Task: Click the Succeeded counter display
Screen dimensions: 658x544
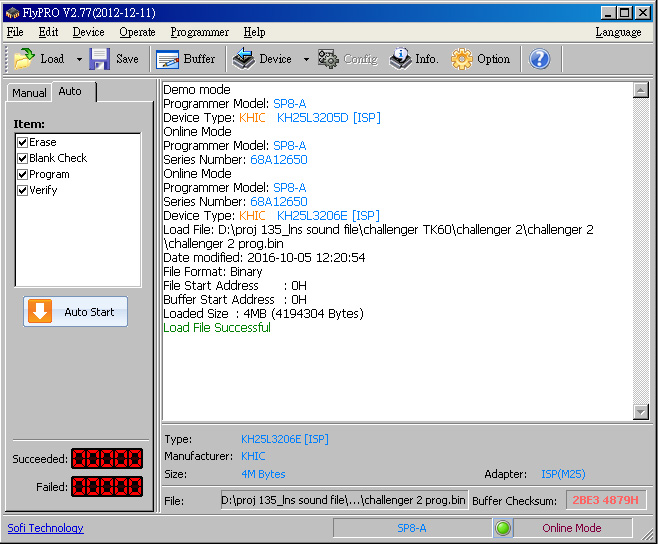Action: coord(107,458)
